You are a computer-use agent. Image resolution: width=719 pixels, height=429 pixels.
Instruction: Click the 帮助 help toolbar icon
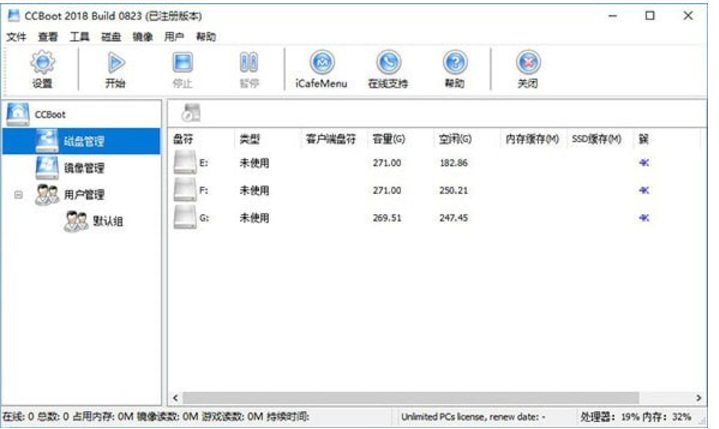click(x=455, y=62)
